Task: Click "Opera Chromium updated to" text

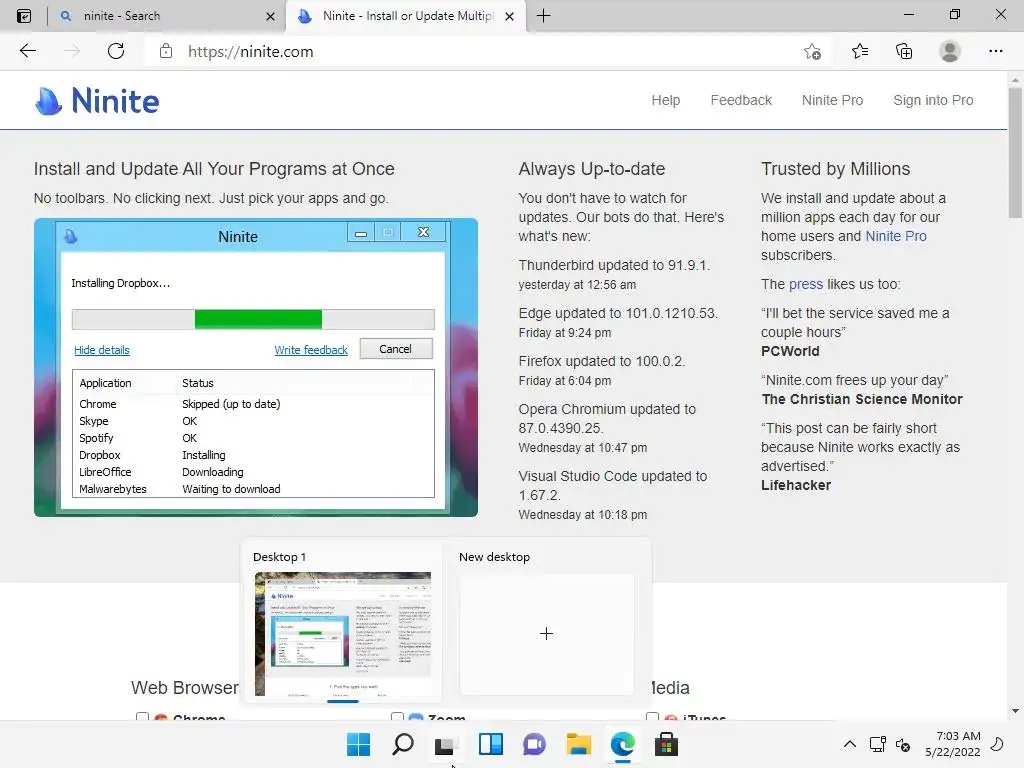Action: tap(607, 409)
